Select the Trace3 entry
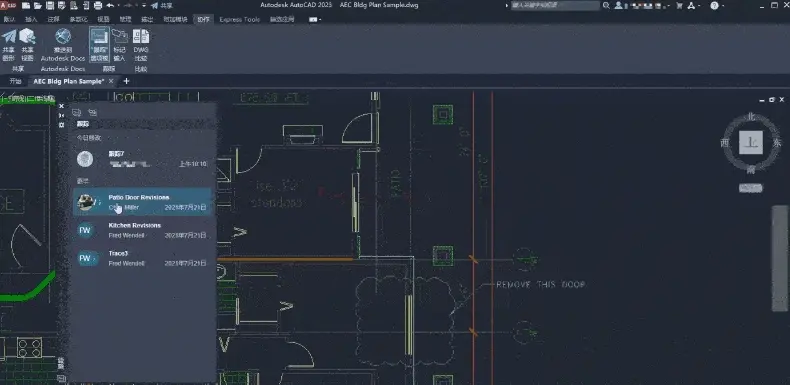The image size is (790, 385). tap(143, 259)
